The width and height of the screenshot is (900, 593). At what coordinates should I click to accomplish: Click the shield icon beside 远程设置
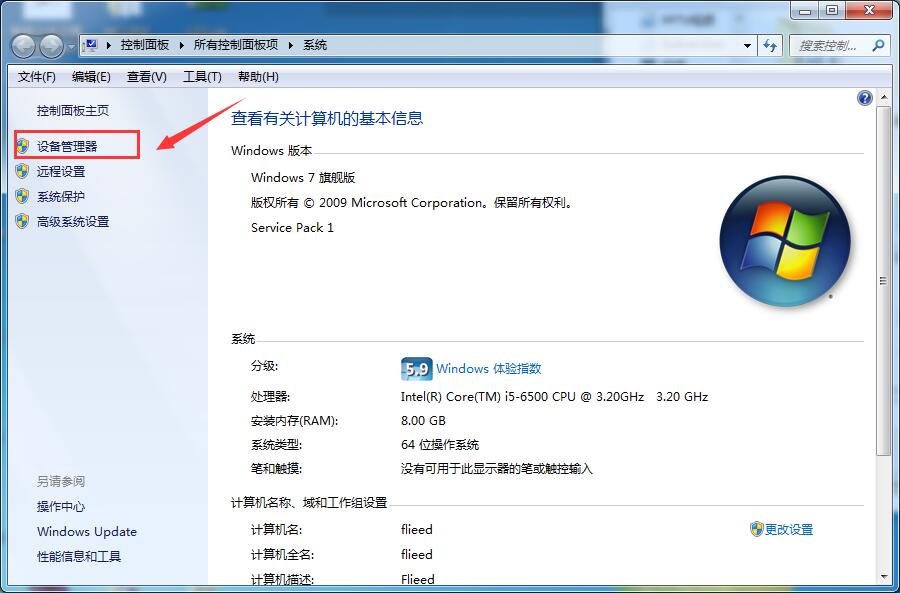coord(22,171)
